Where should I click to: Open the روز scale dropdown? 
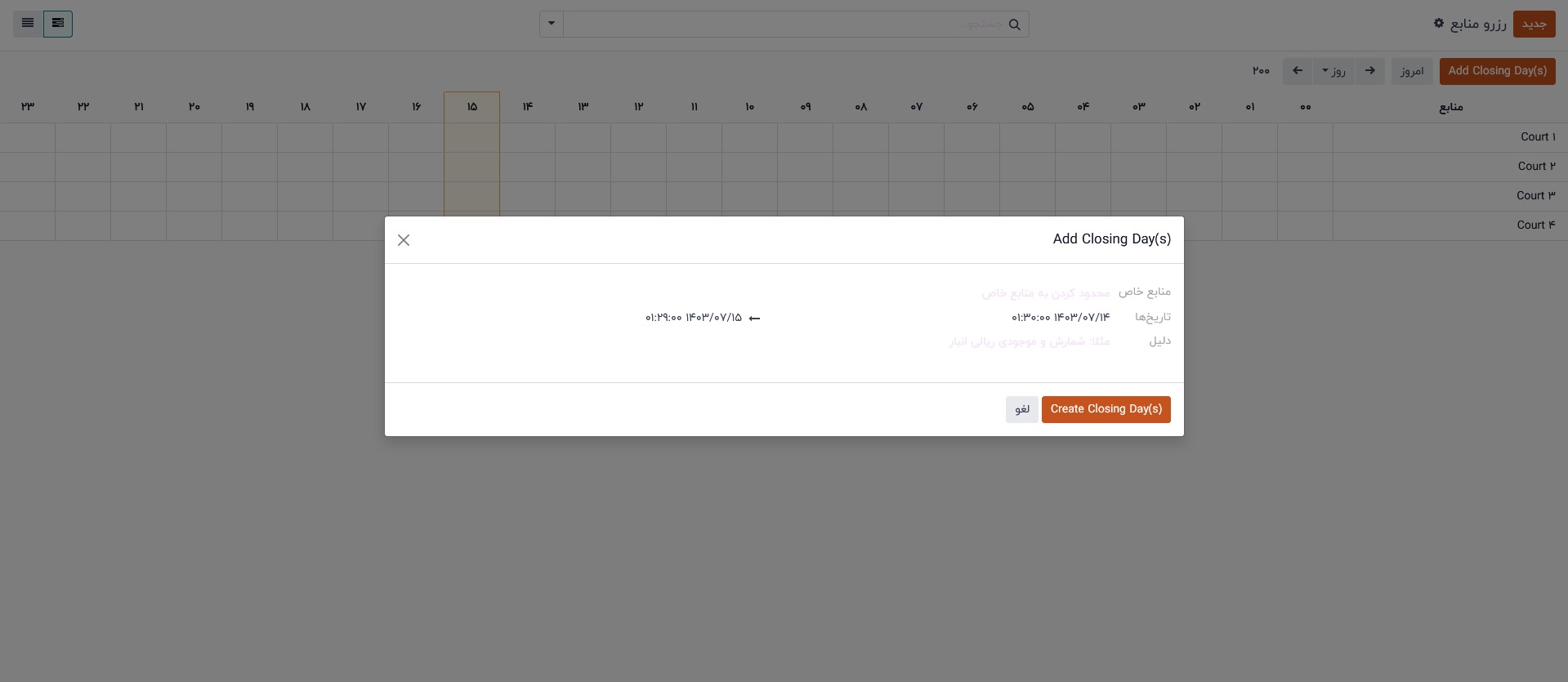tap(1333, 71)
